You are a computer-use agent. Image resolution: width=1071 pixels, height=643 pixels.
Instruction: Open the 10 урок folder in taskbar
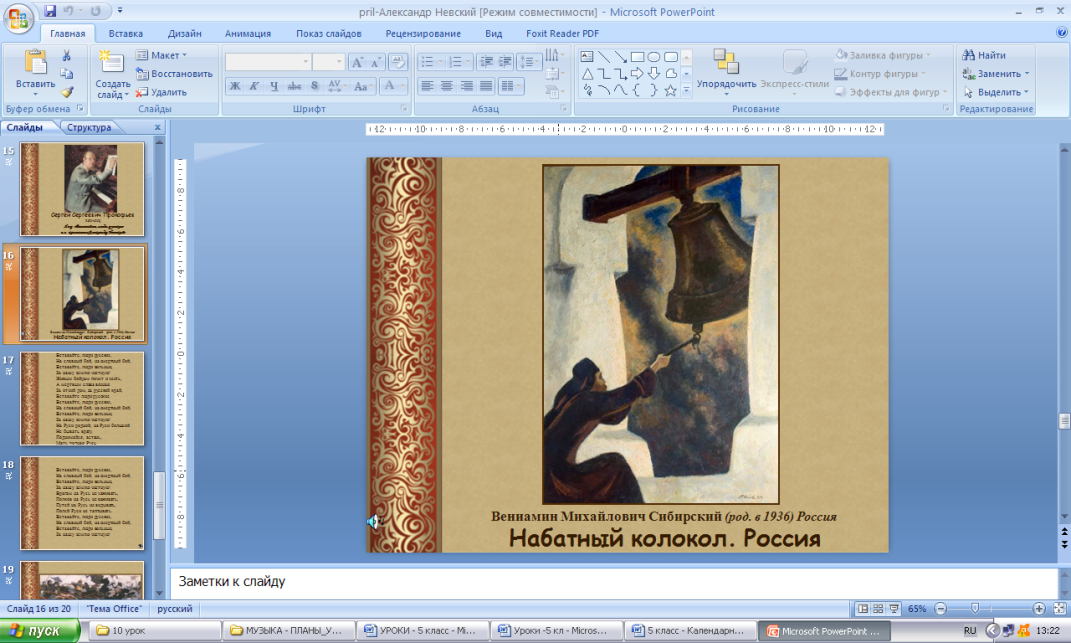pos(155,631)
